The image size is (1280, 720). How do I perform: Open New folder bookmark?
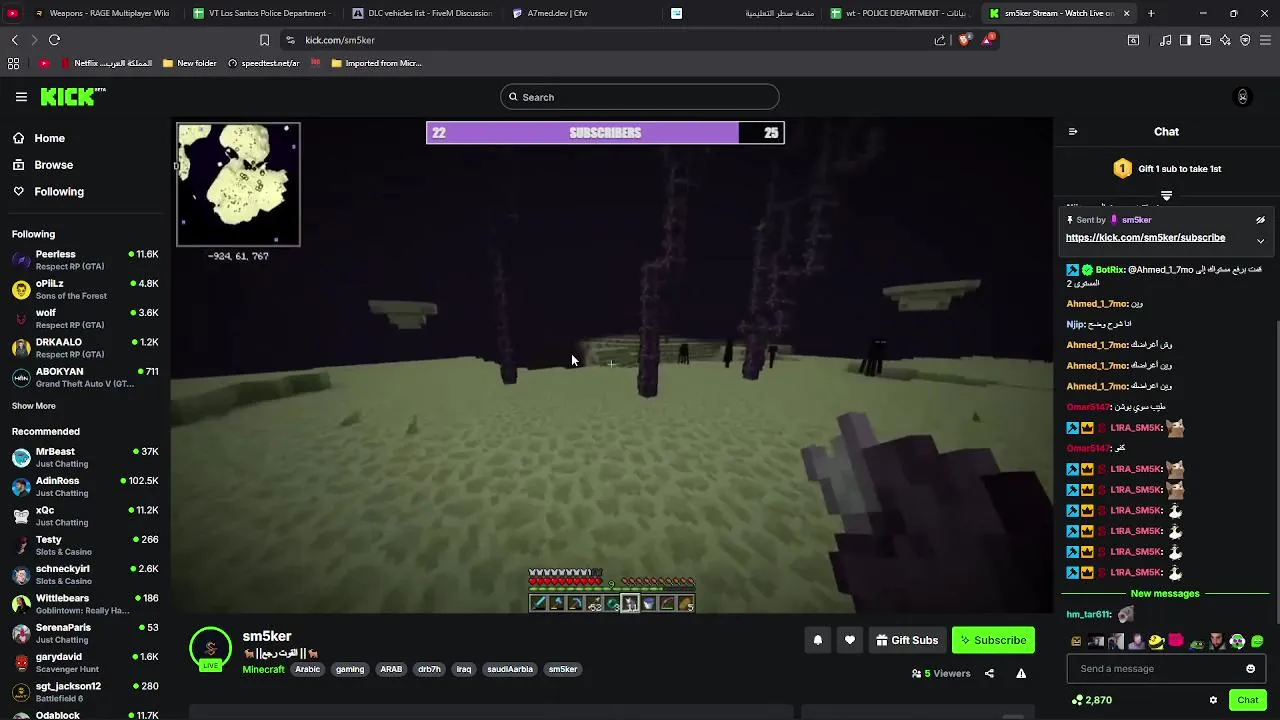190,63
